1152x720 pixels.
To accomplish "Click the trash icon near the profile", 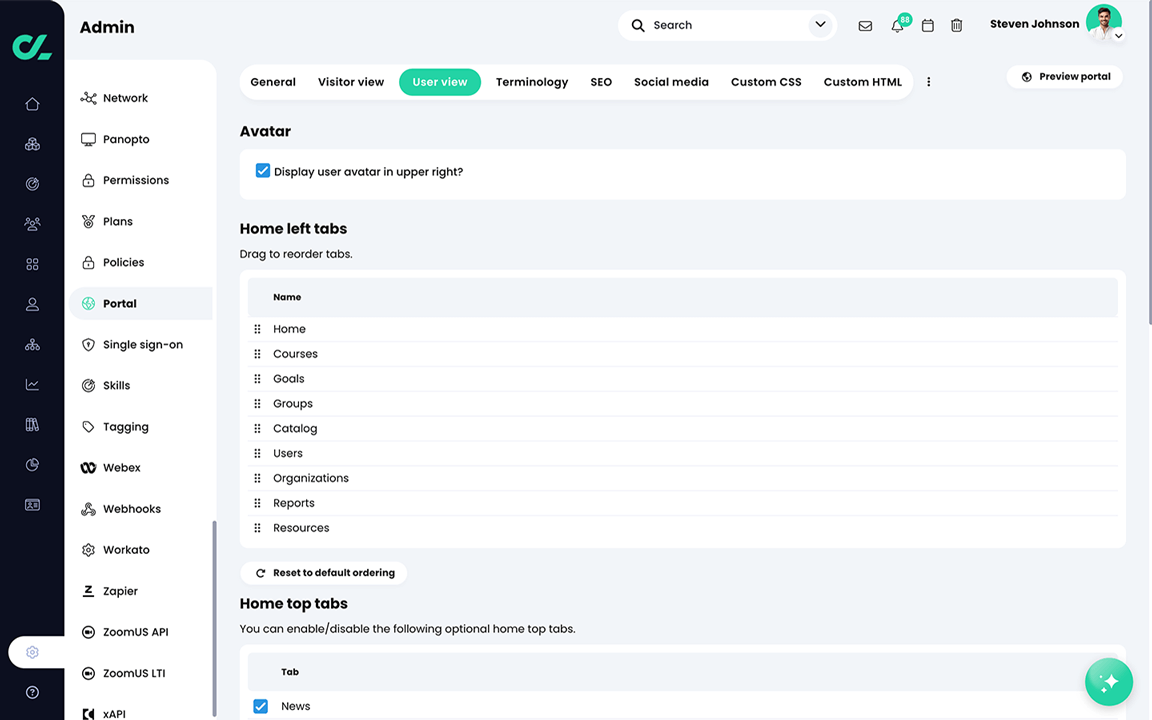I will pos(956,25).
